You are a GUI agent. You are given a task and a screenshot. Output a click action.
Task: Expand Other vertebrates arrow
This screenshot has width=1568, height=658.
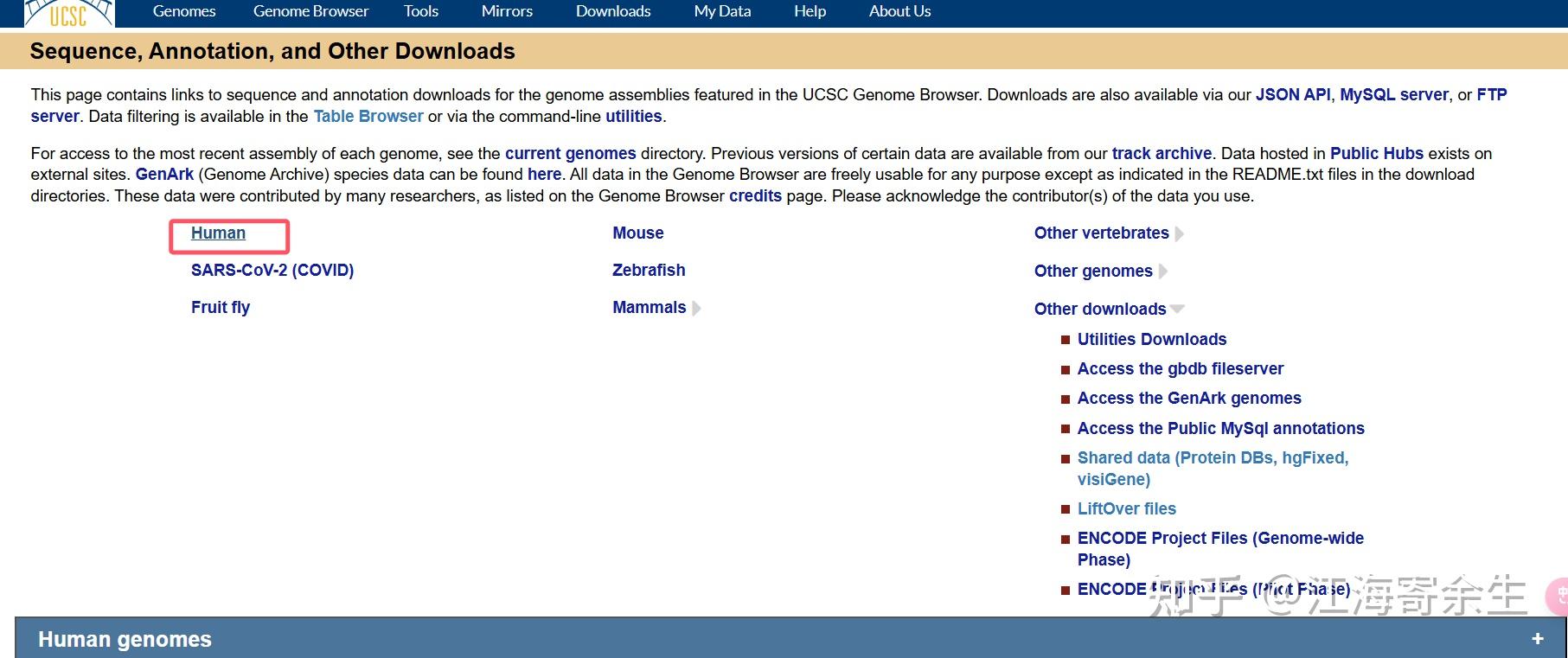1180,233
